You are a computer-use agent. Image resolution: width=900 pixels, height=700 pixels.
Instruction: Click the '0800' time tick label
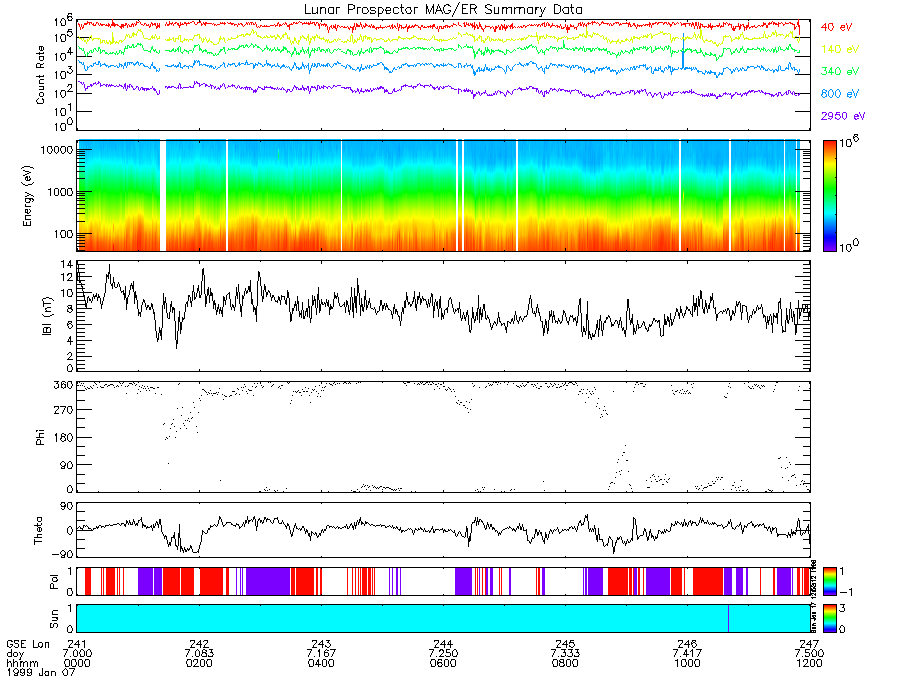[x=565, y=663]
